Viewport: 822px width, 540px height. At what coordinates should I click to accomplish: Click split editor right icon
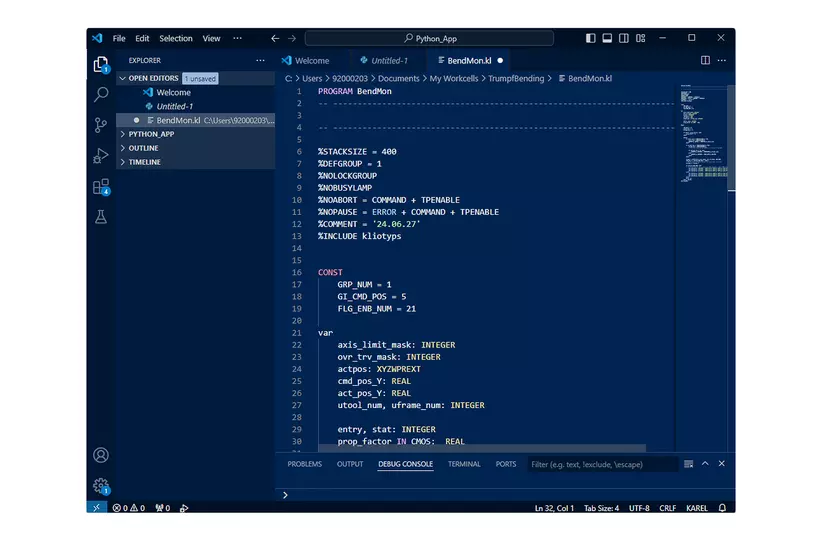coord(705,60)
